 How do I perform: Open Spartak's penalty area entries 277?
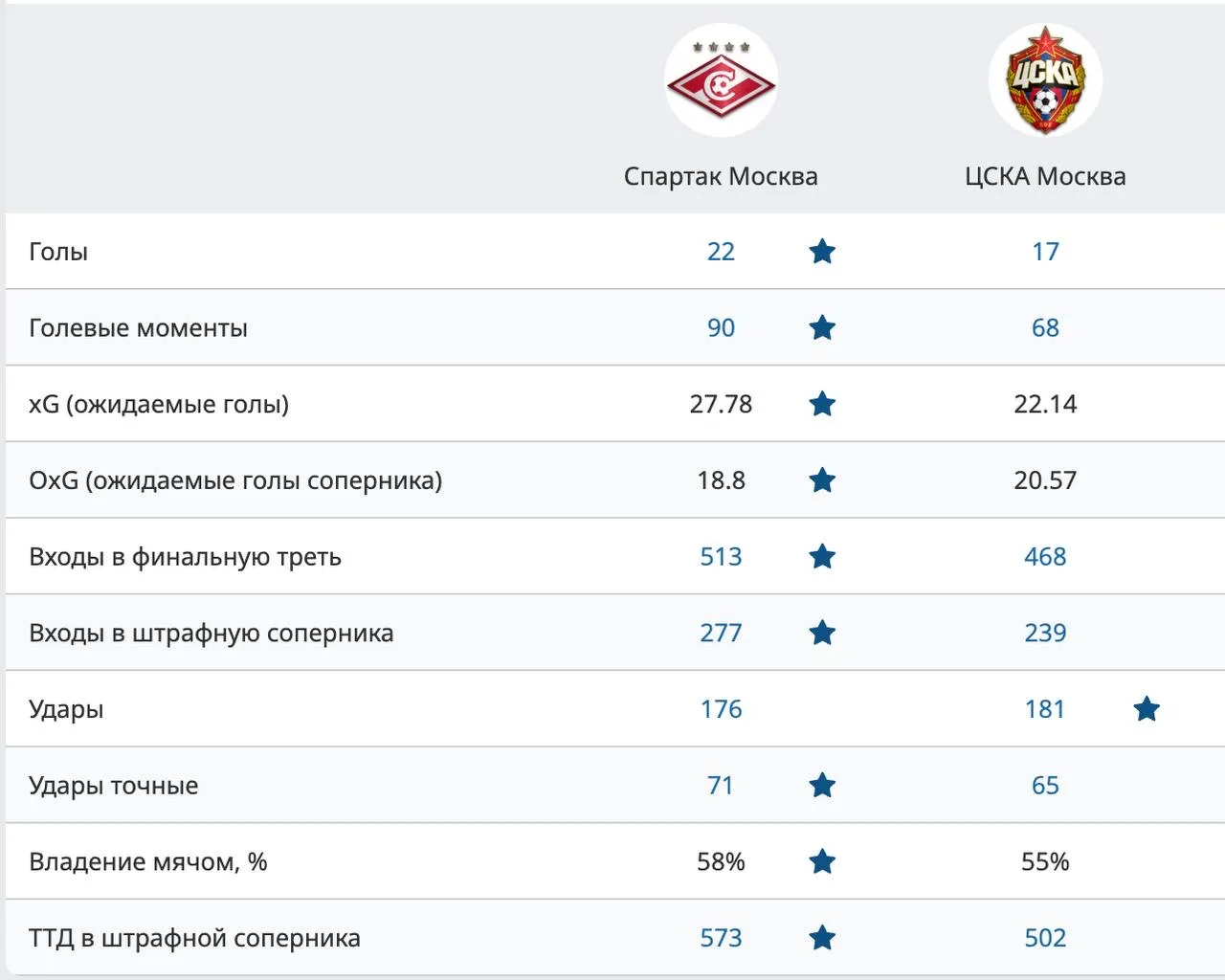(x=721, y=633)
